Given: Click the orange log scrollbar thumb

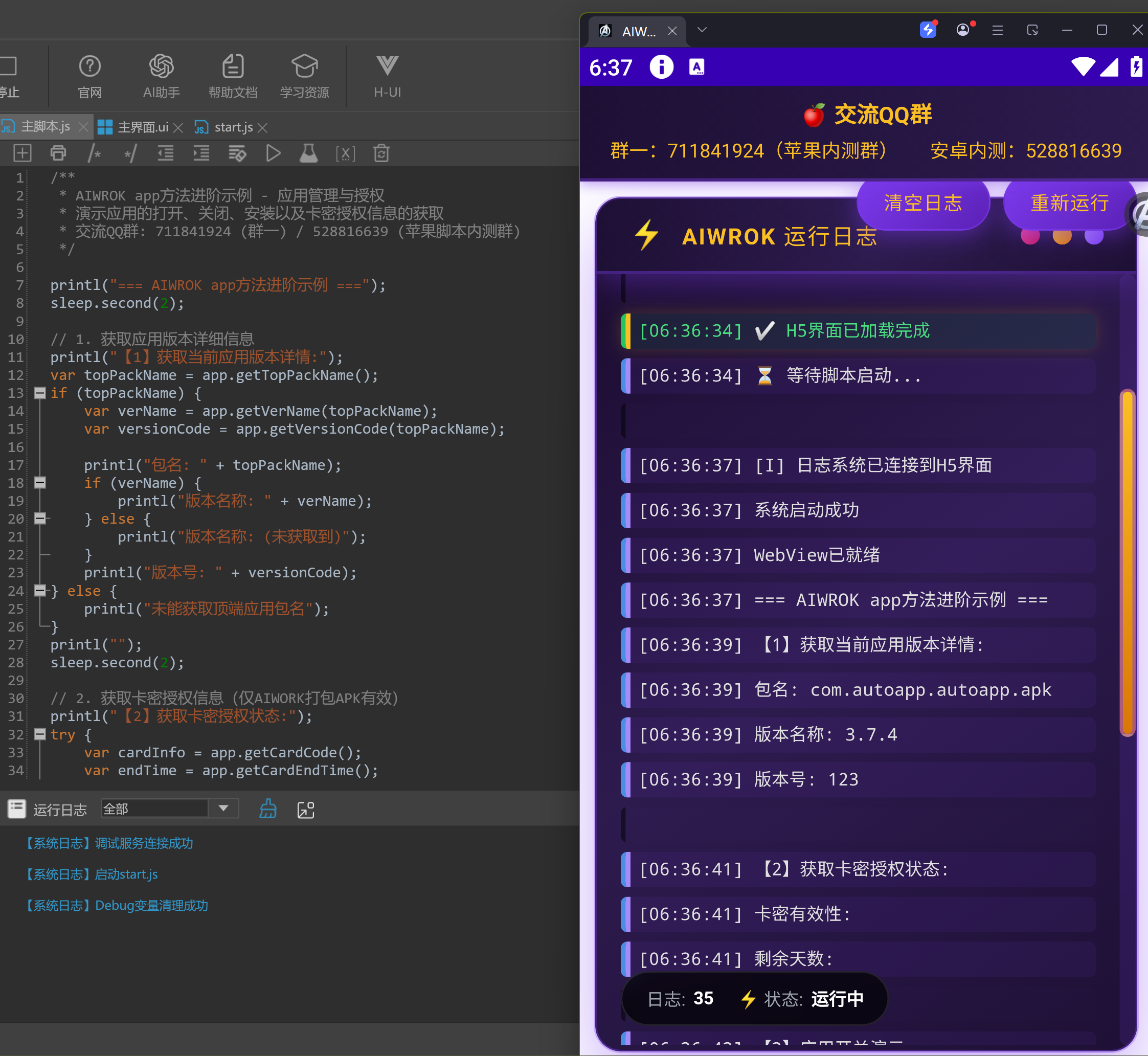Looking at the screenshot, I should (1128, 563).
